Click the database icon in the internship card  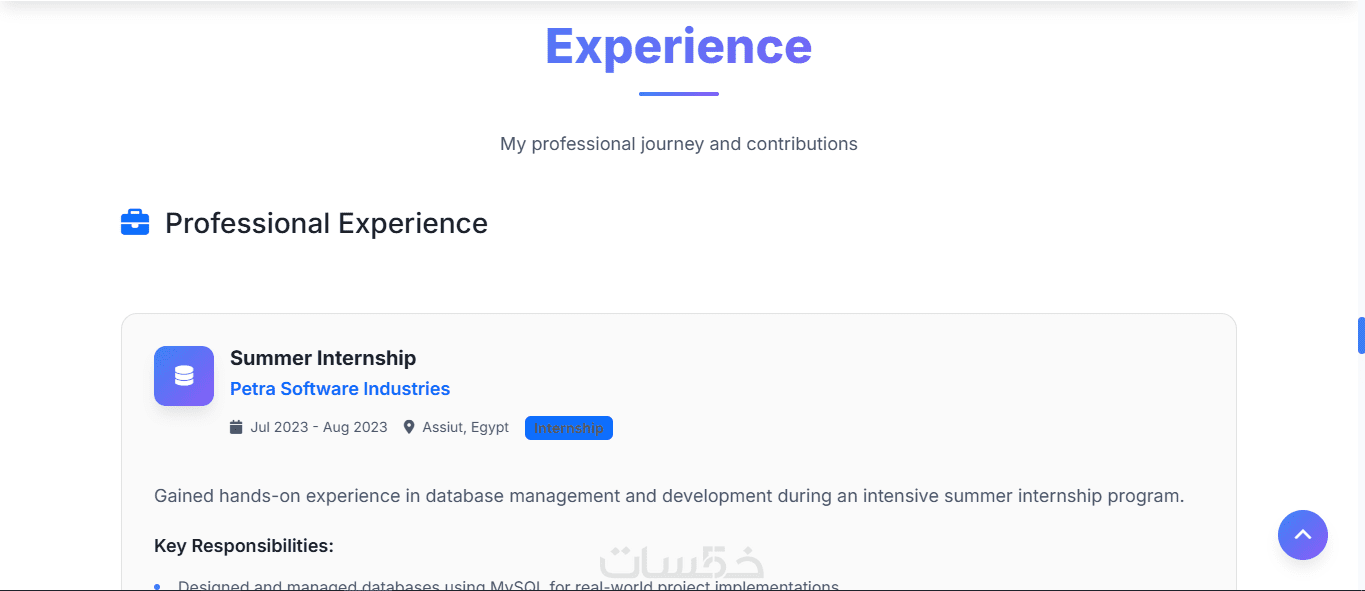click(x=184, y=376)
